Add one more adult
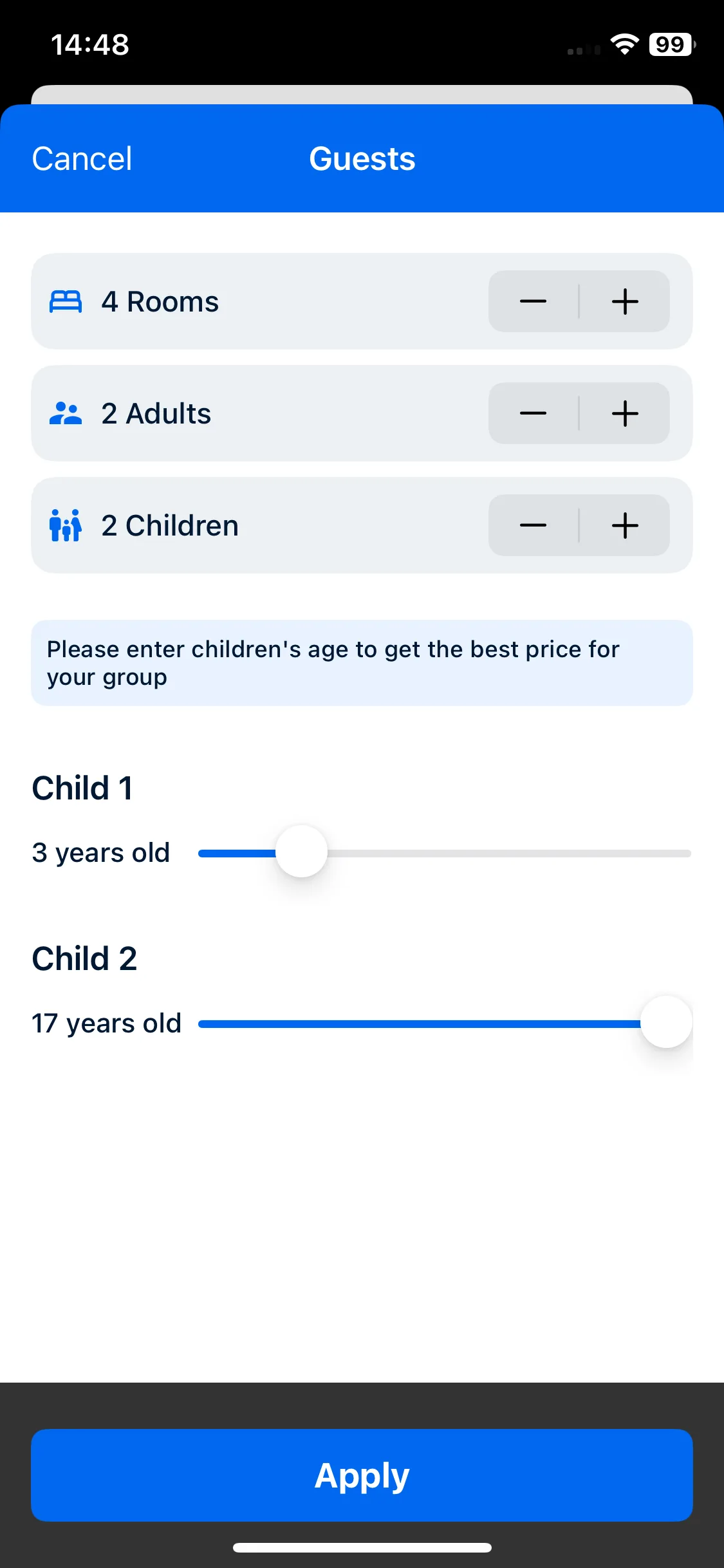724x1568 pixels. click(x=625, y=413)
